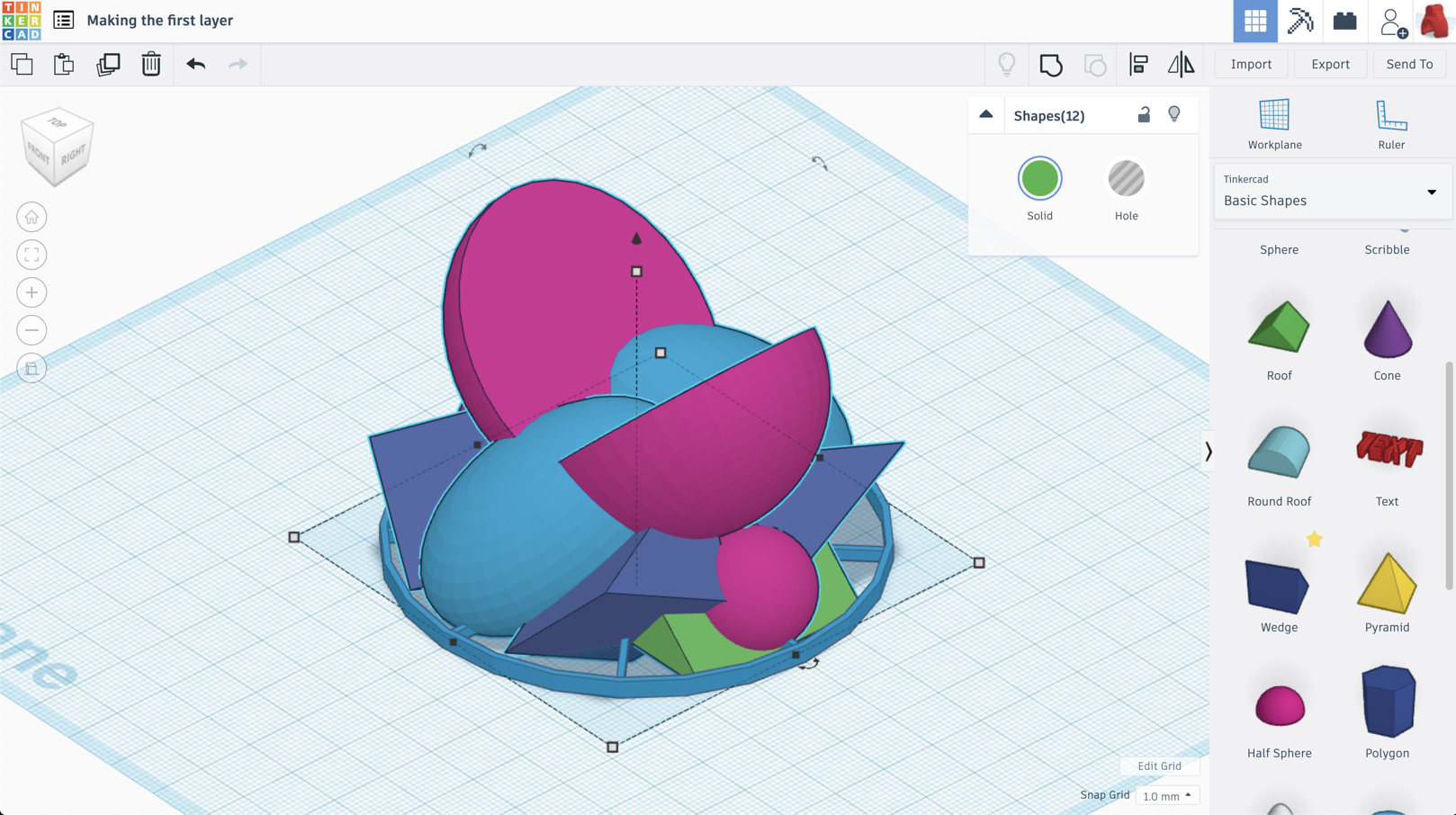Invite a collaborator with add-person icon
The height and width of the screenshot is (815, 1456).
pyautogui.click(x=1393, y=22)
